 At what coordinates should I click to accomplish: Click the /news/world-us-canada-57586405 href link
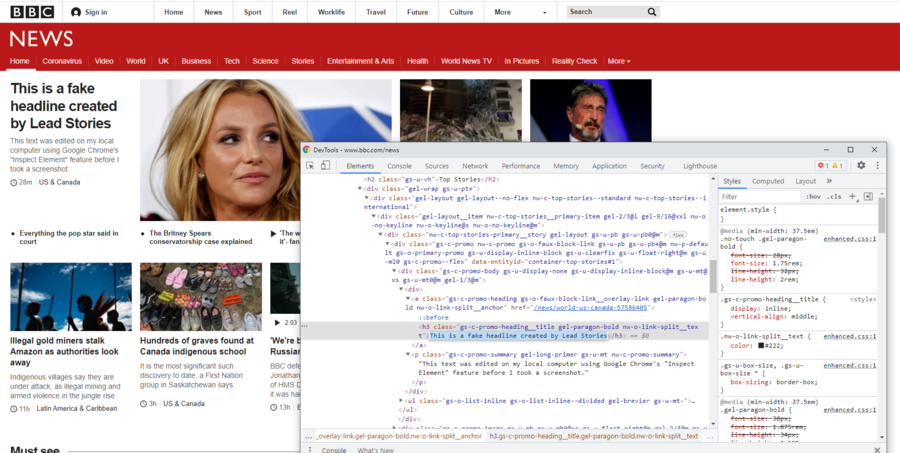(x=591, y=308)
